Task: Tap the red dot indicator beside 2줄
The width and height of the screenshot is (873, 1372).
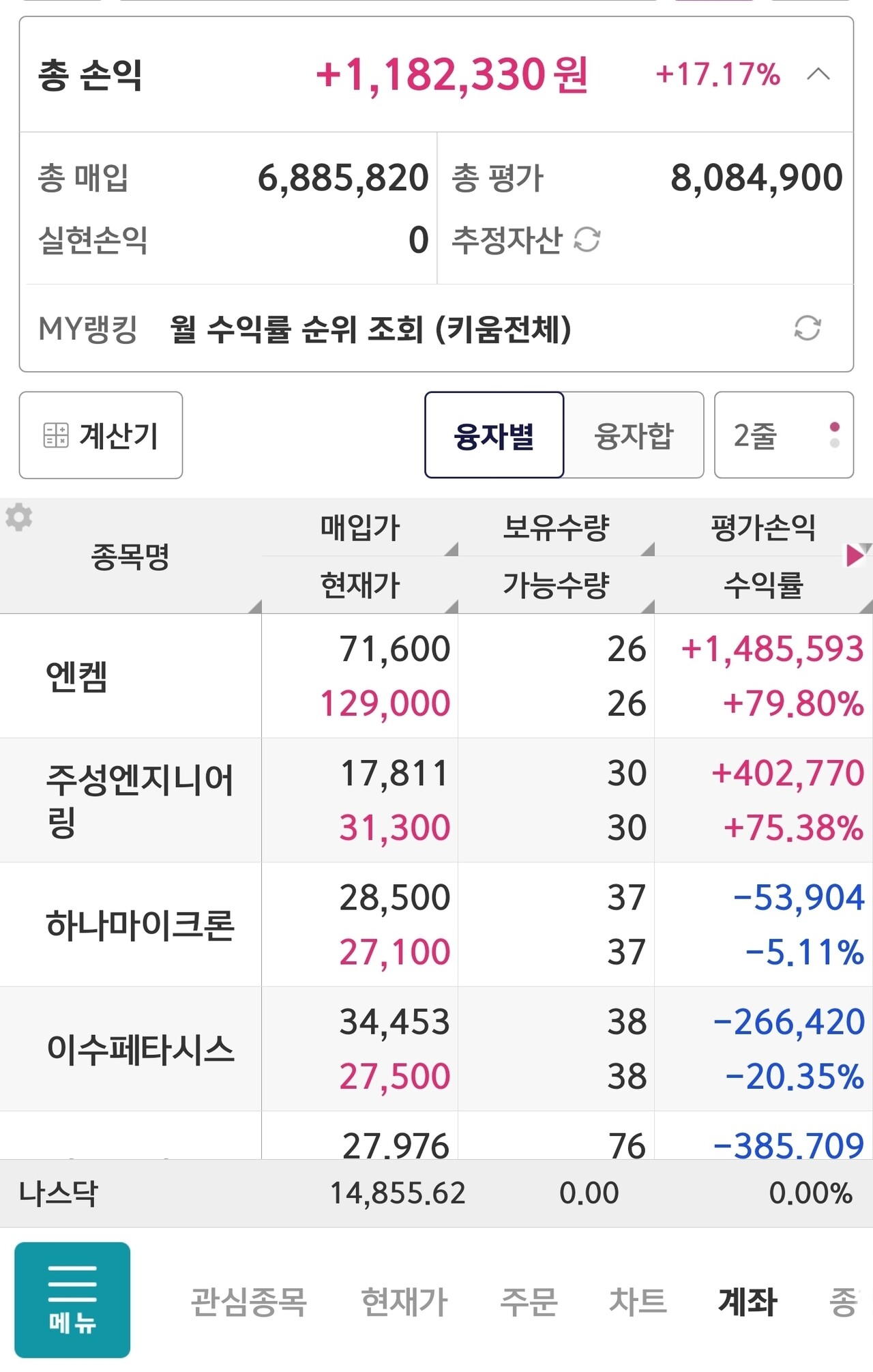Action: pyautogui.click(x=833, y=425)
